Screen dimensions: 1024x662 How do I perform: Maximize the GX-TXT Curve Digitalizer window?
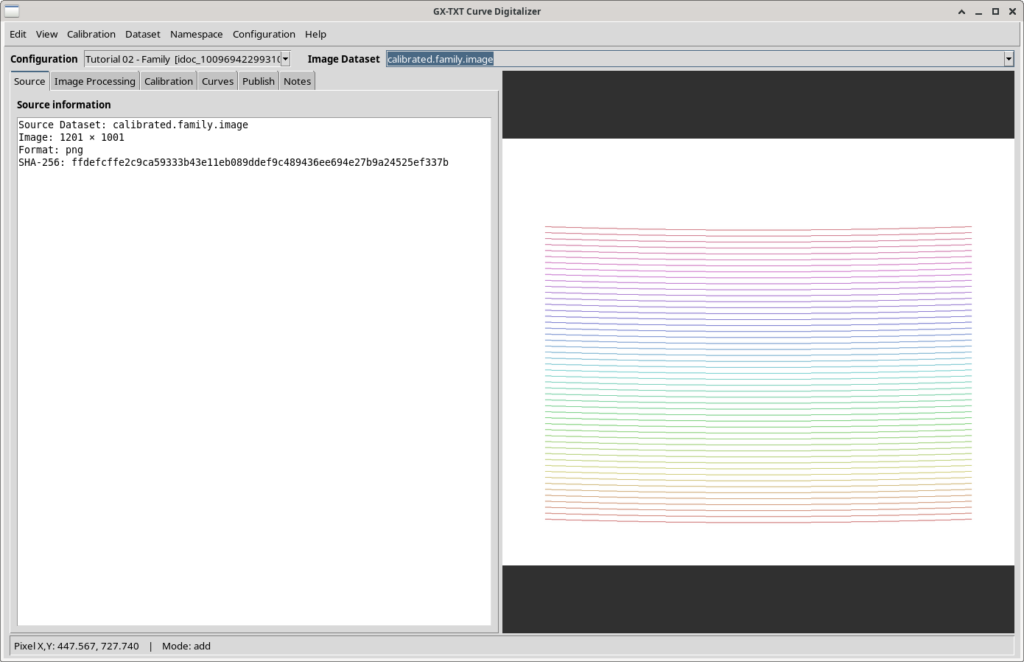click(995, 11)
